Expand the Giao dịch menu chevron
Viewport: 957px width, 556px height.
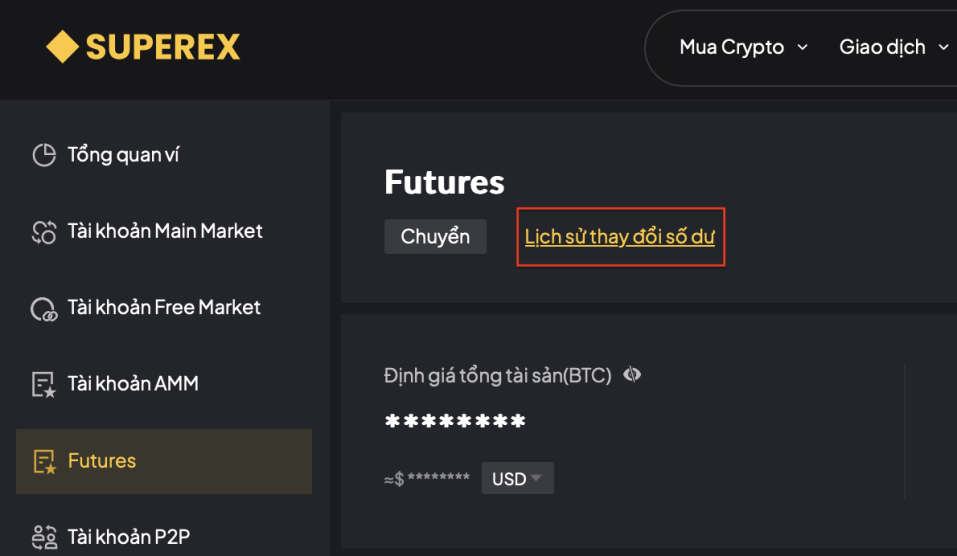[x=943, y=47]
